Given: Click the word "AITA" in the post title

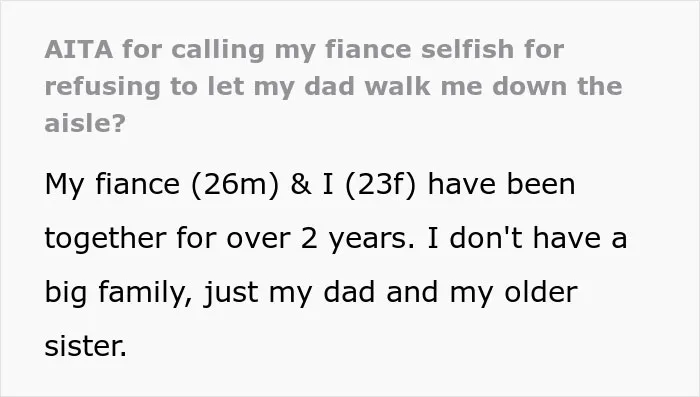Looking at the screenshot, I should (x=79, y=49).
